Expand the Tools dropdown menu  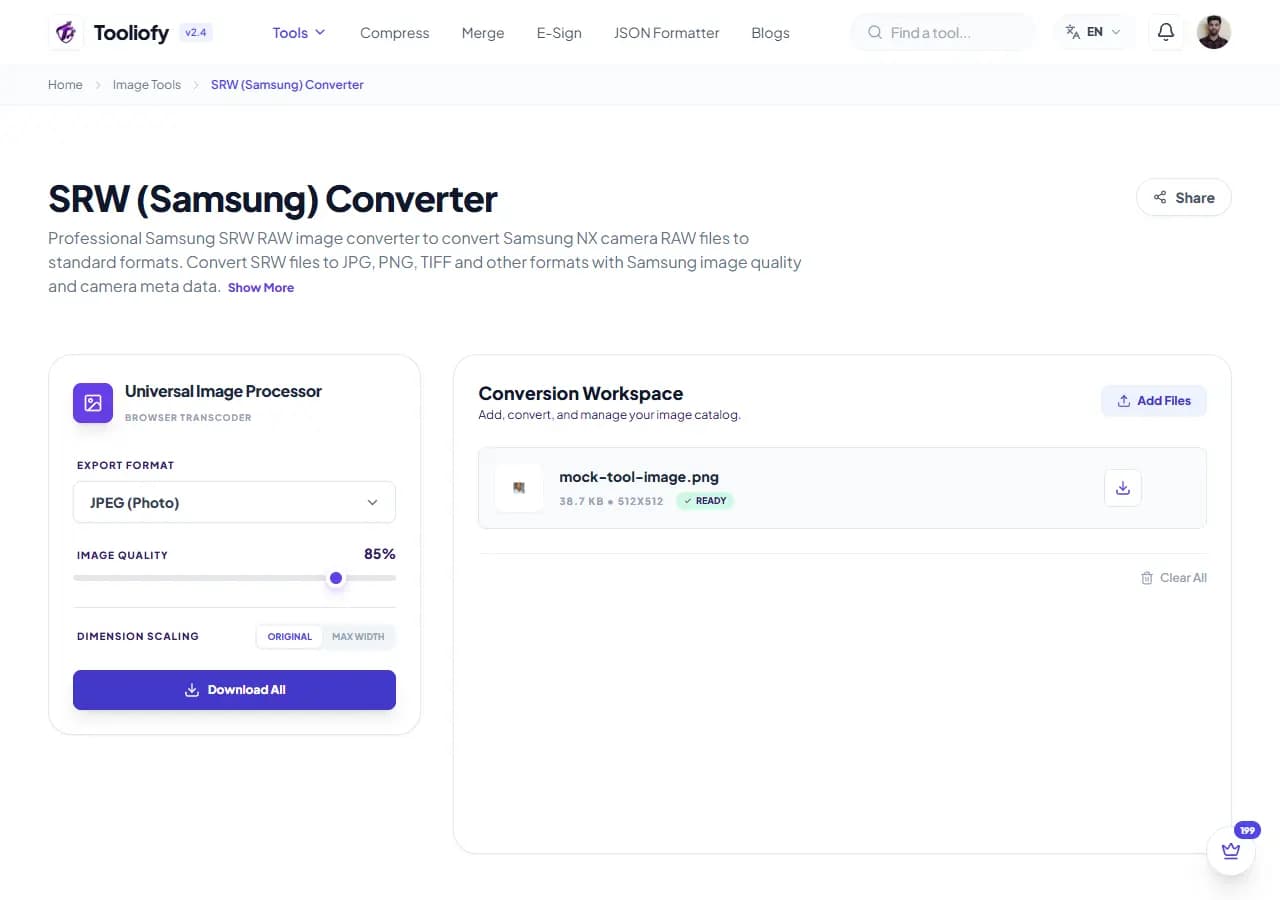(299, 33)
